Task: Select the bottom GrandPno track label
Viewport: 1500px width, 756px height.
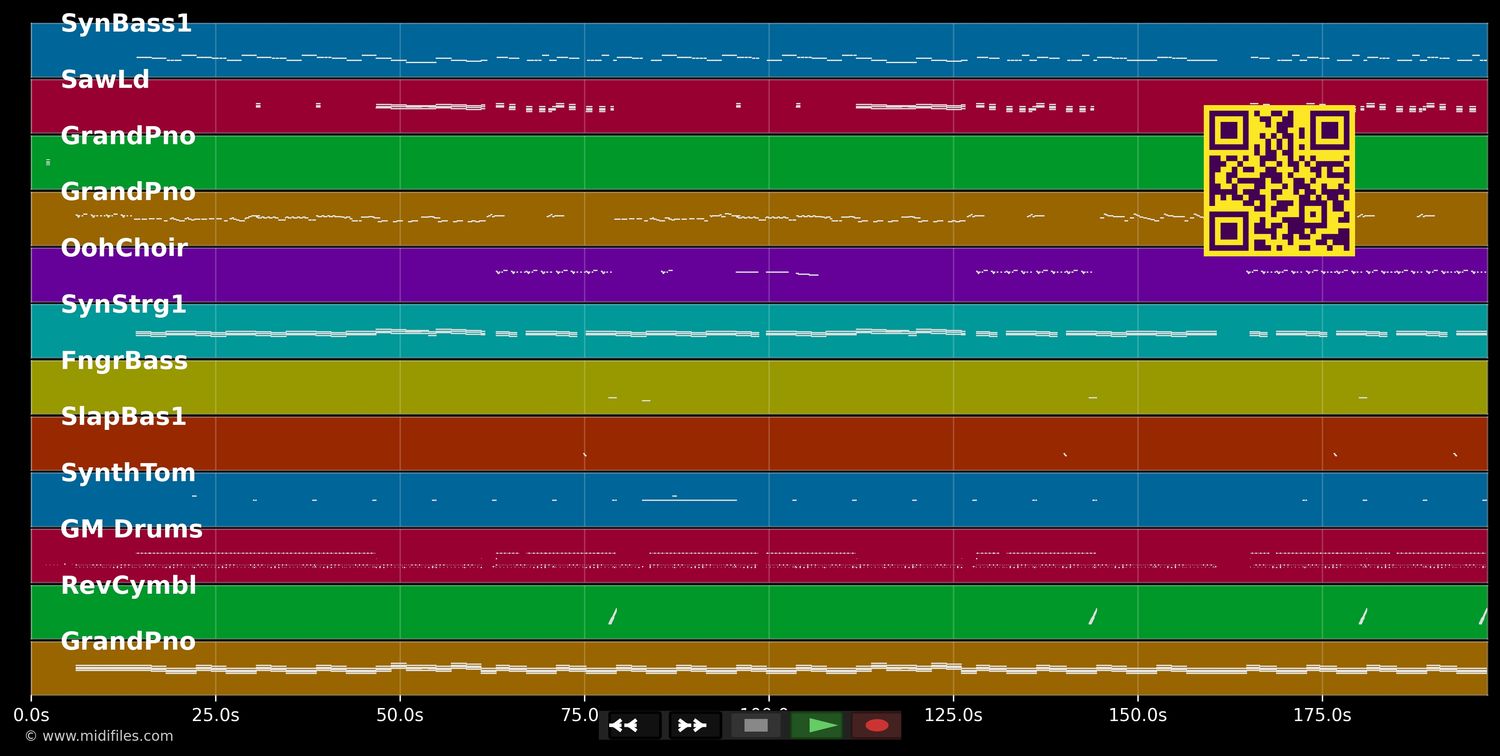Action: pos(128,640)
